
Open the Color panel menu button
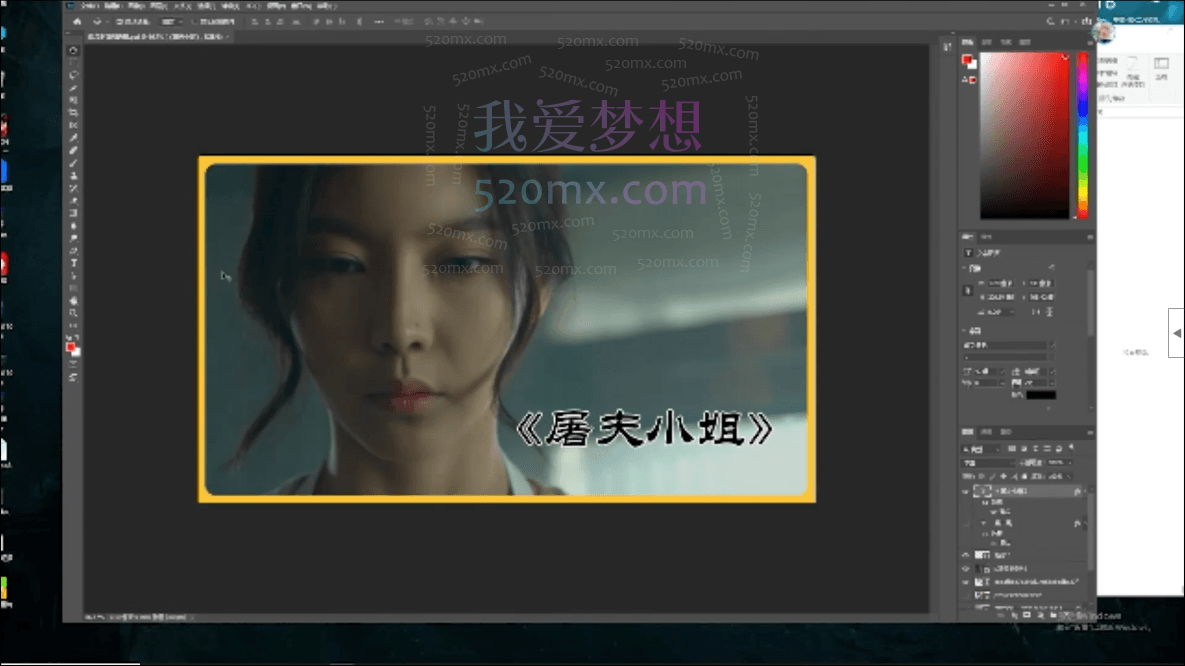click(x=1090, y=42)
